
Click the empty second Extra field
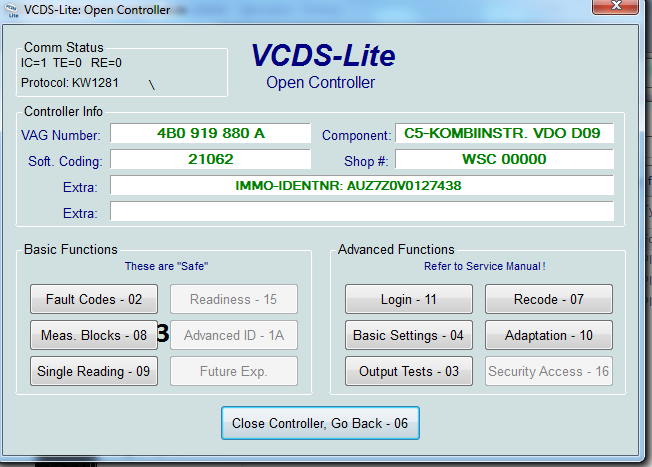click(362, 211)
